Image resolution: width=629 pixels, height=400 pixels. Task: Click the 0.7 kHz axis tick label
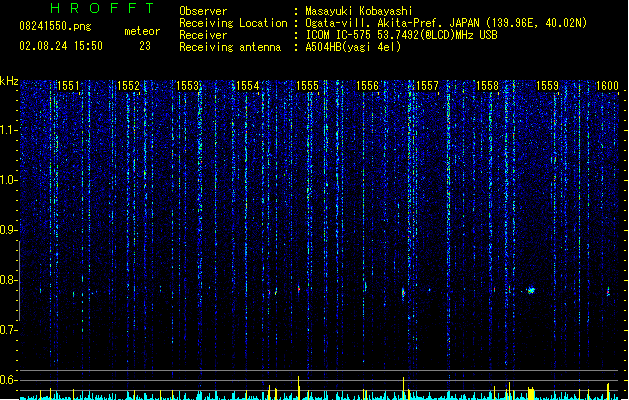[x=9, y=330]
